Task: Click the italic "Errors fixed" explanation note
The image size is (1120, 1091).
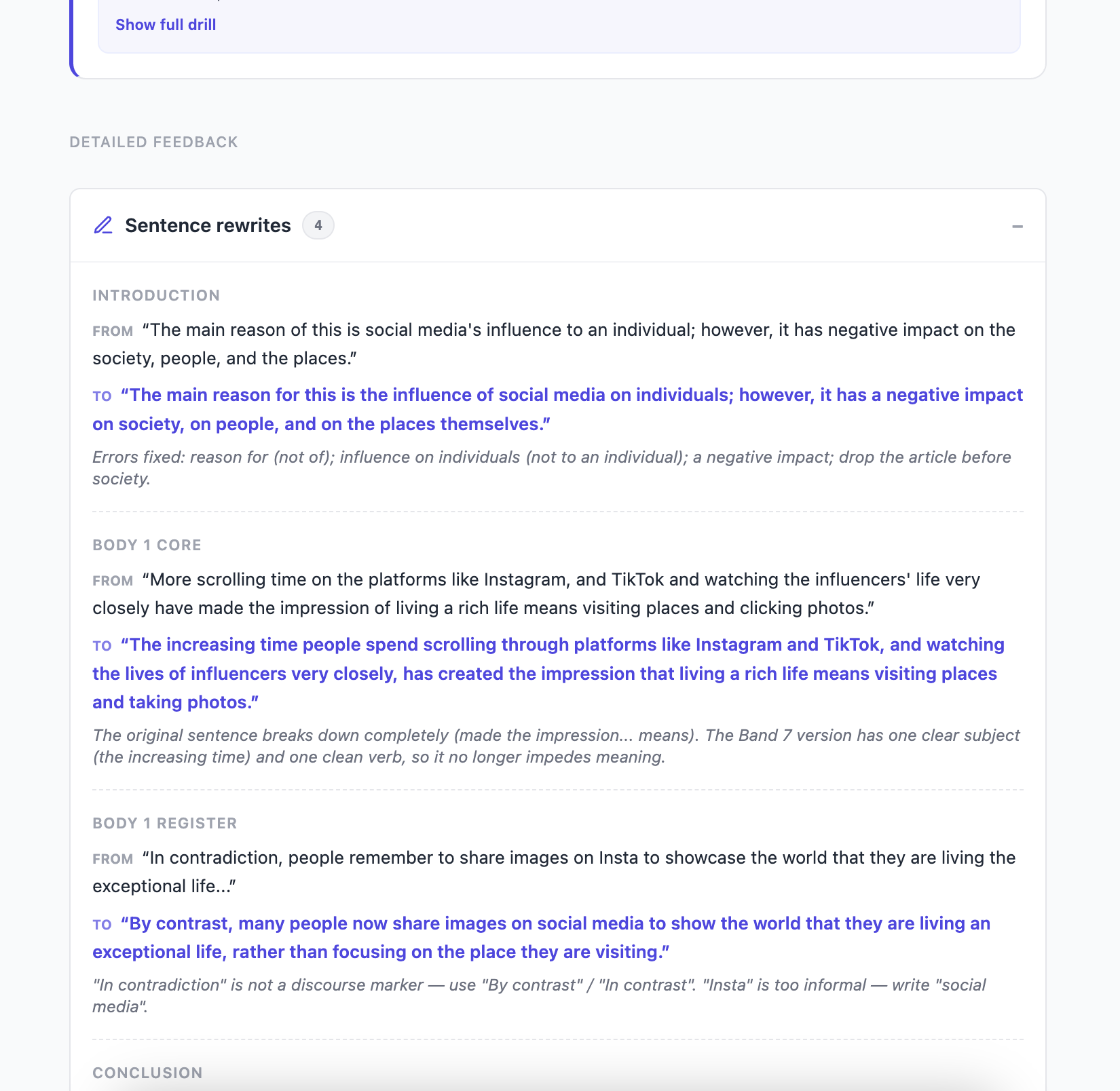Action: [x=551, y=467]
